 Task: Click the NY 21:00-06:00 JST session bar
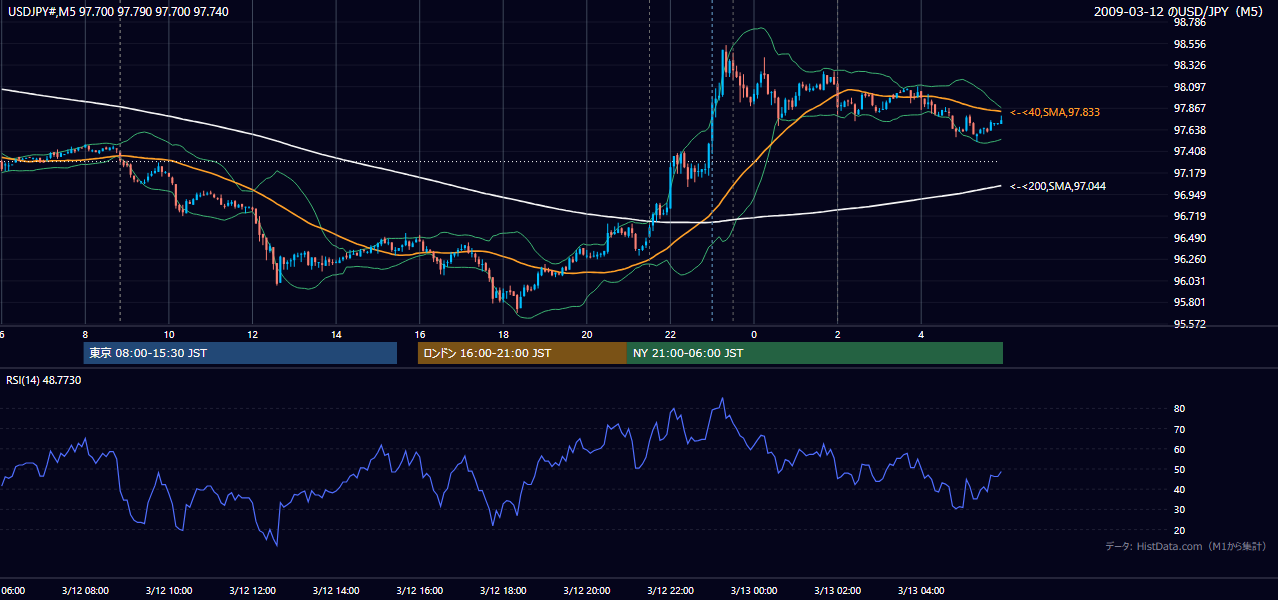point(815,353)
